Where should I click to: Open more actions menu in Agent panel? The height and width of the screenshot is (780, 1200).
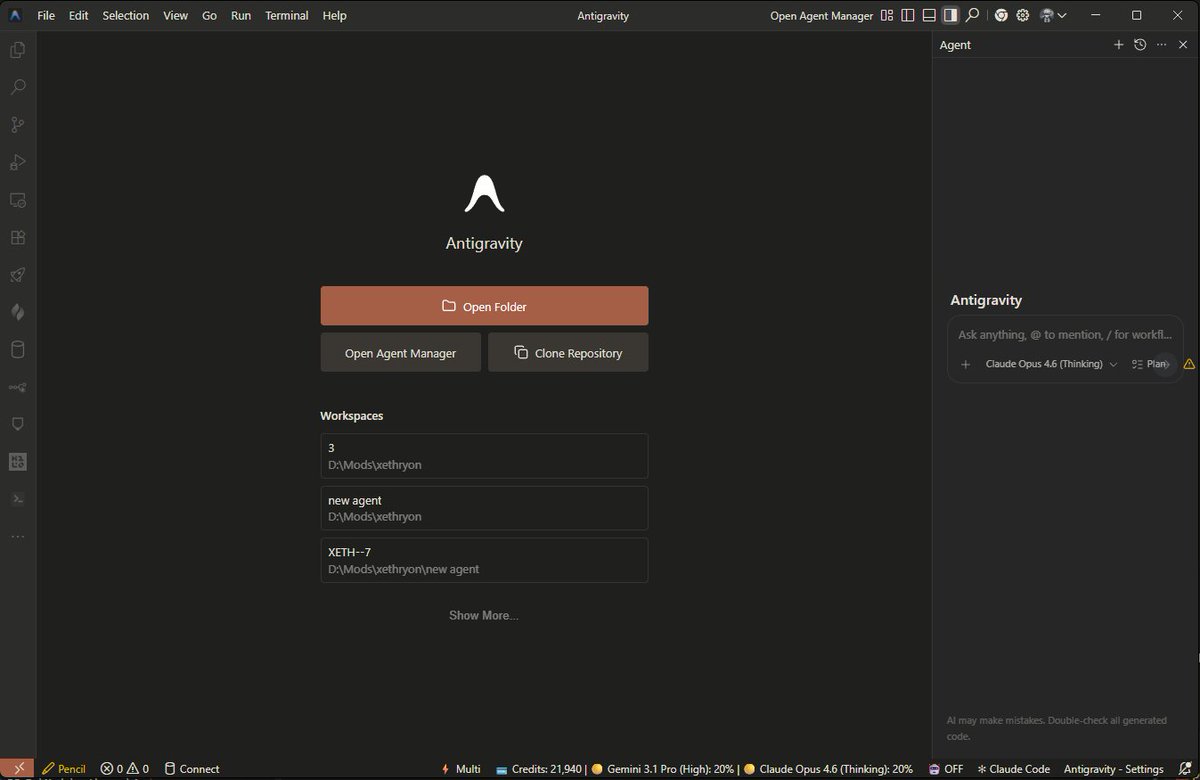coord(1161,45)
